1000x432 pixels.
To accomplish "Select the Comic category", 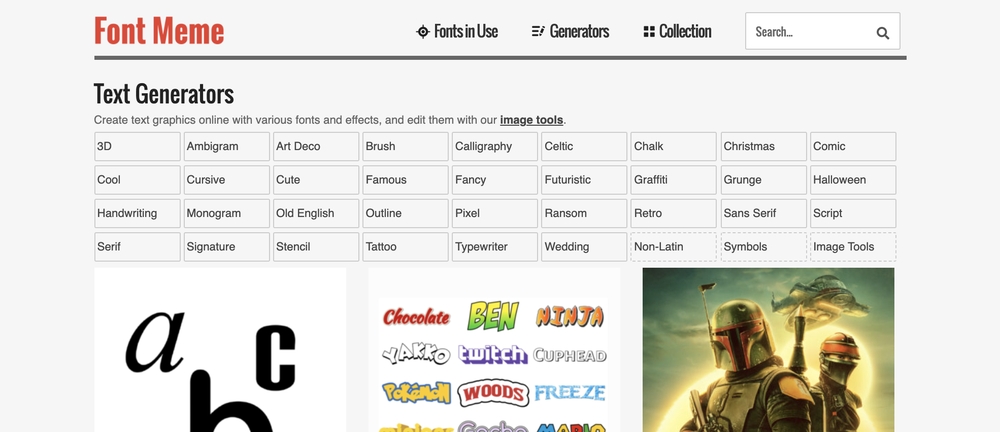I will click(x=853, y=146).
